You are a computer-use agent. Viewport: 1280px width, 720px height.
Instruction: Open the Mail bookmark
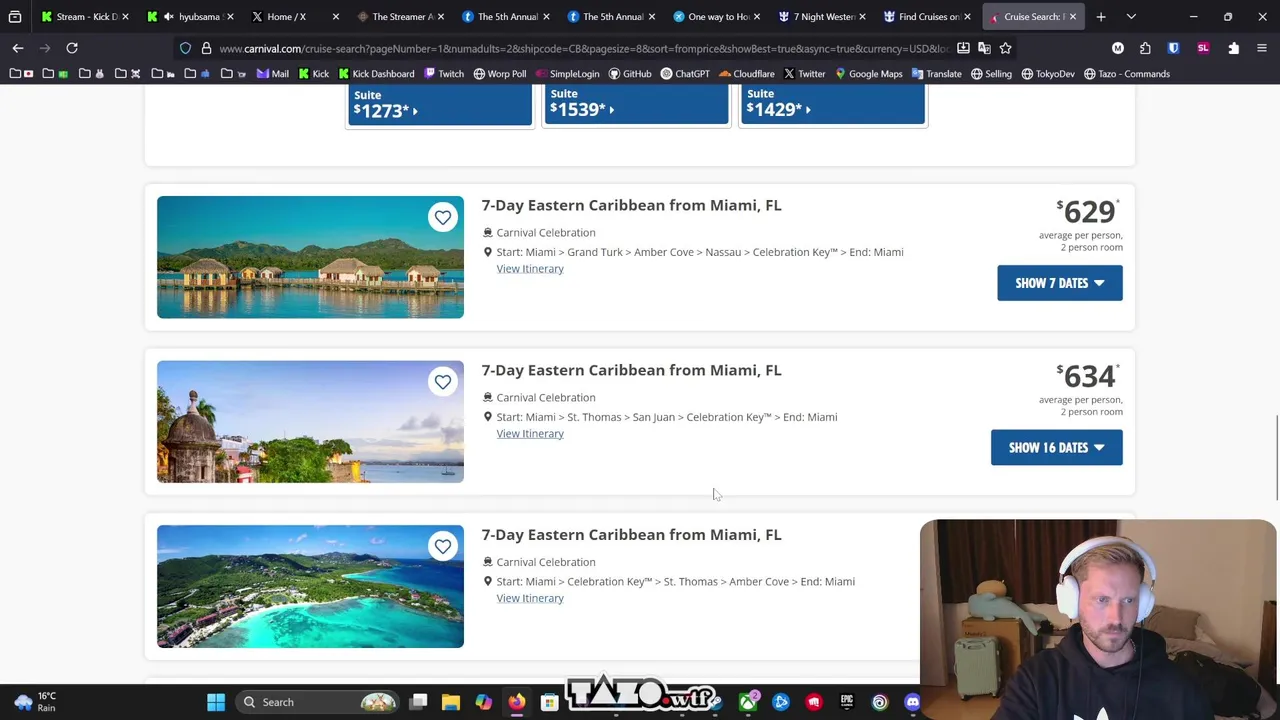272,74
